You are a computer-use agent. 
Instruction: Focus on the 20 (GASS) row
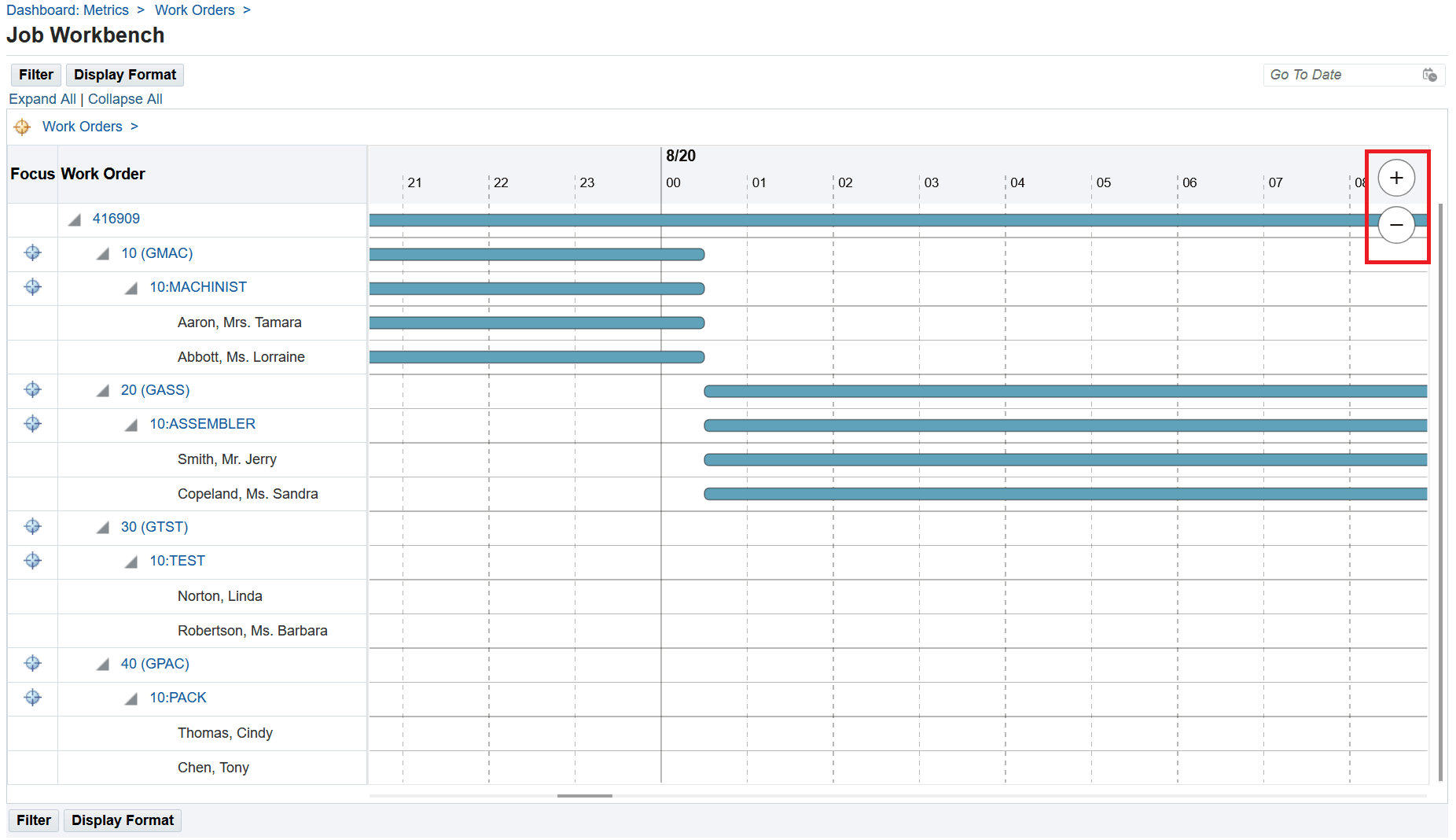[32, 389]
